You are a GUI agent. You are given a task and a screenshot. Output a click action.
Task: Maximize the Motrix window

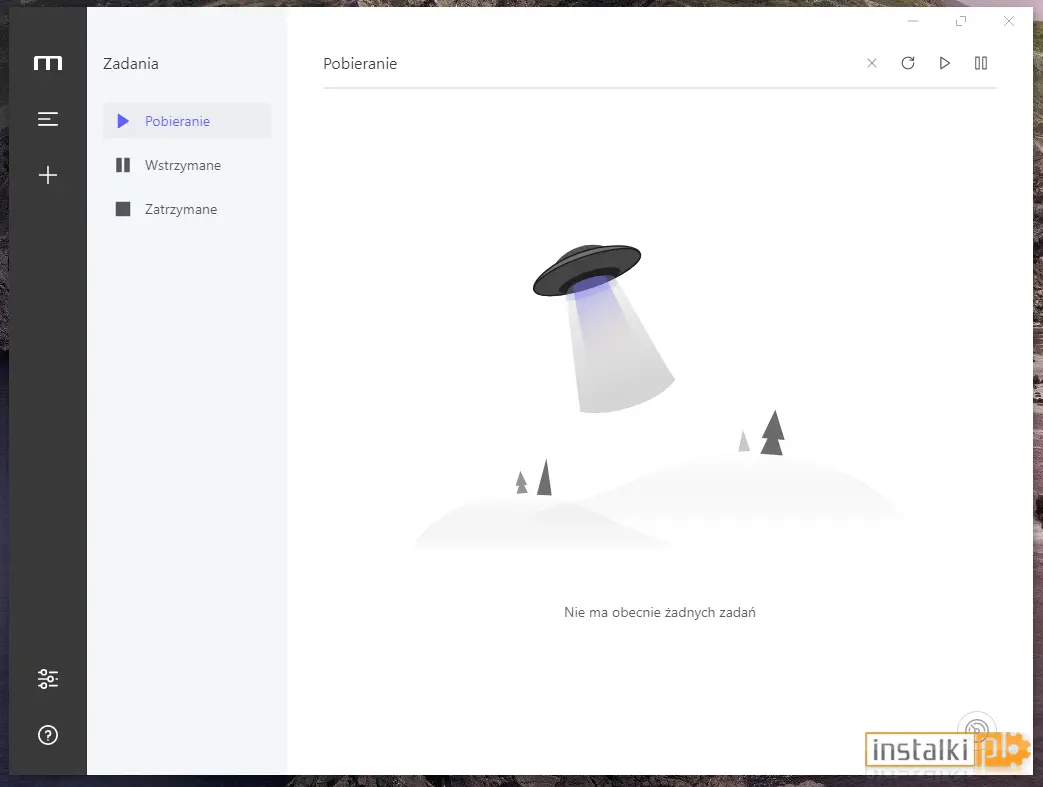tap(961, 21)
